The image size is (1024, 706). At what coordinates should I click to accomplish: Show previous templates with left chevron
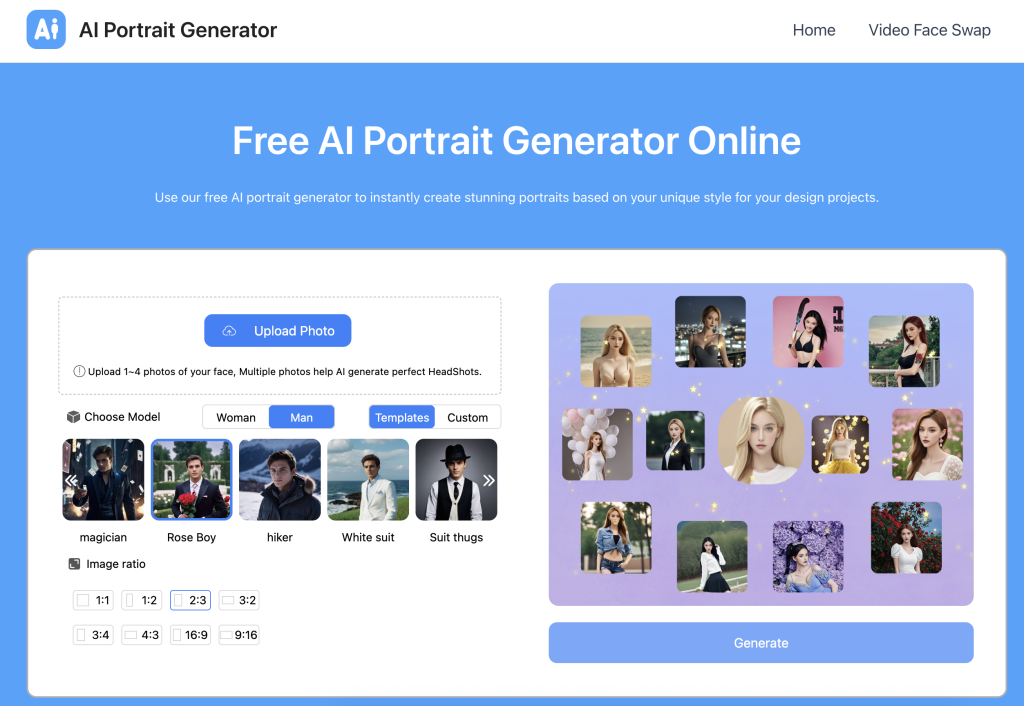click(x=71, y=481)
